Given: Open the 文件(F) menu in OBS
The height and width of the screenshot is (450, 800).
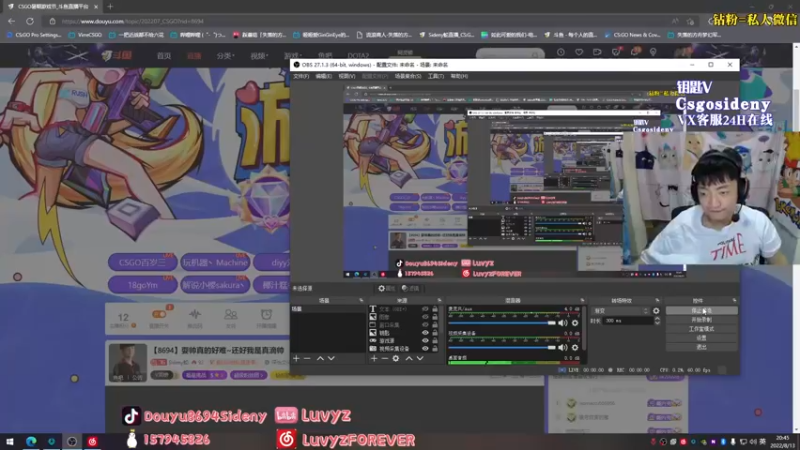Looking at the screenshot, I should (x=301, y=76).
